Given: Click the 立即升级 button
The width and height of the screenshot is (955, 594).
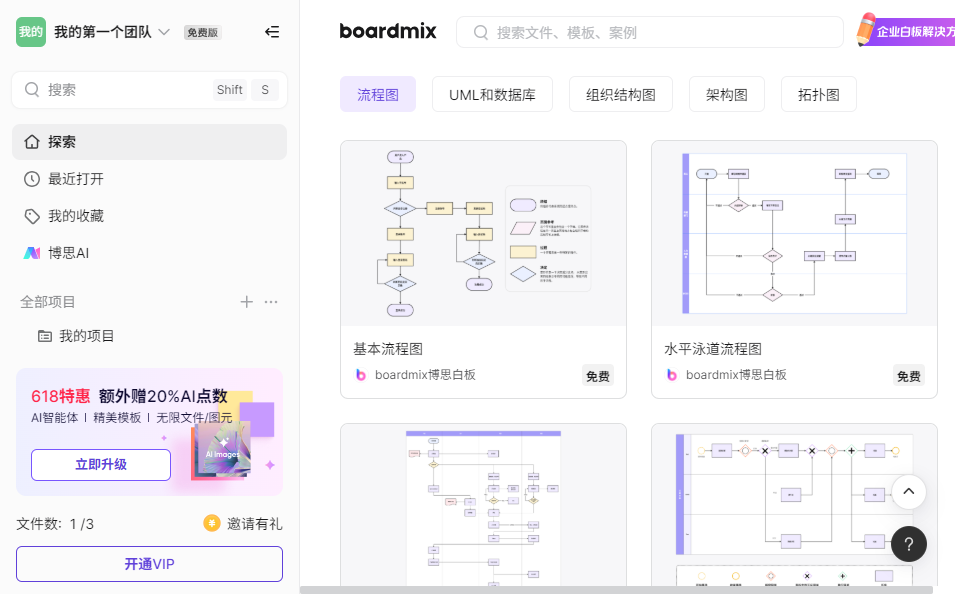Looking at the screenshot, I should [x=101, y=465].
